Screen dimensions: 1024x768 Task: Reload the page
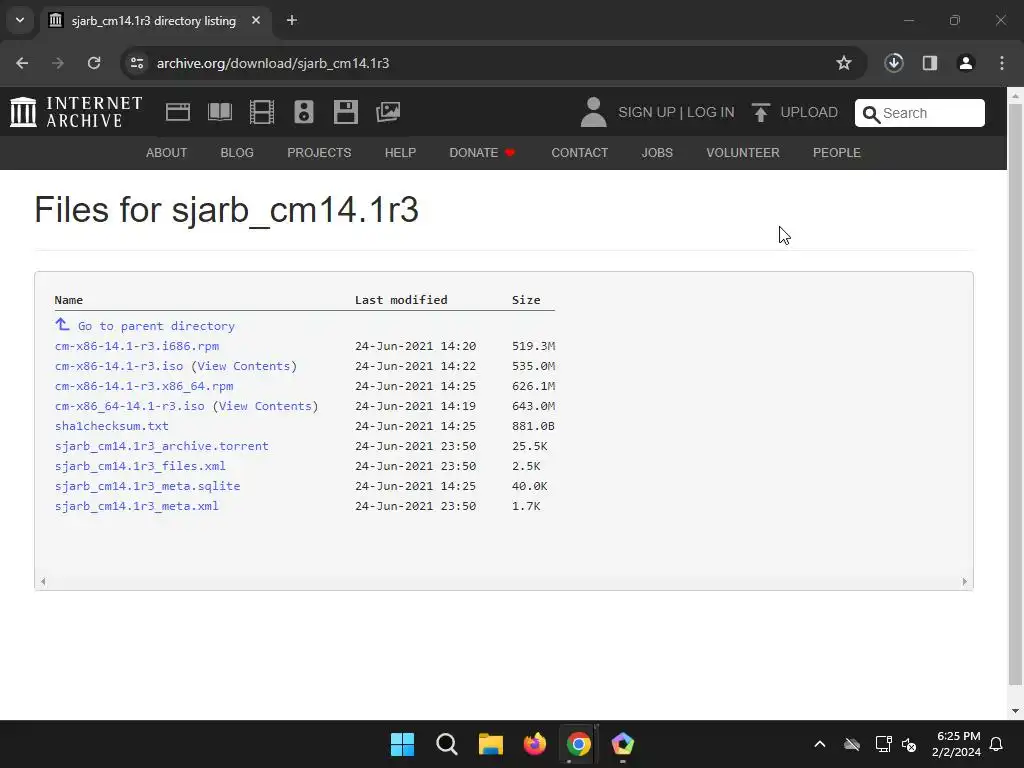(94, 63)
